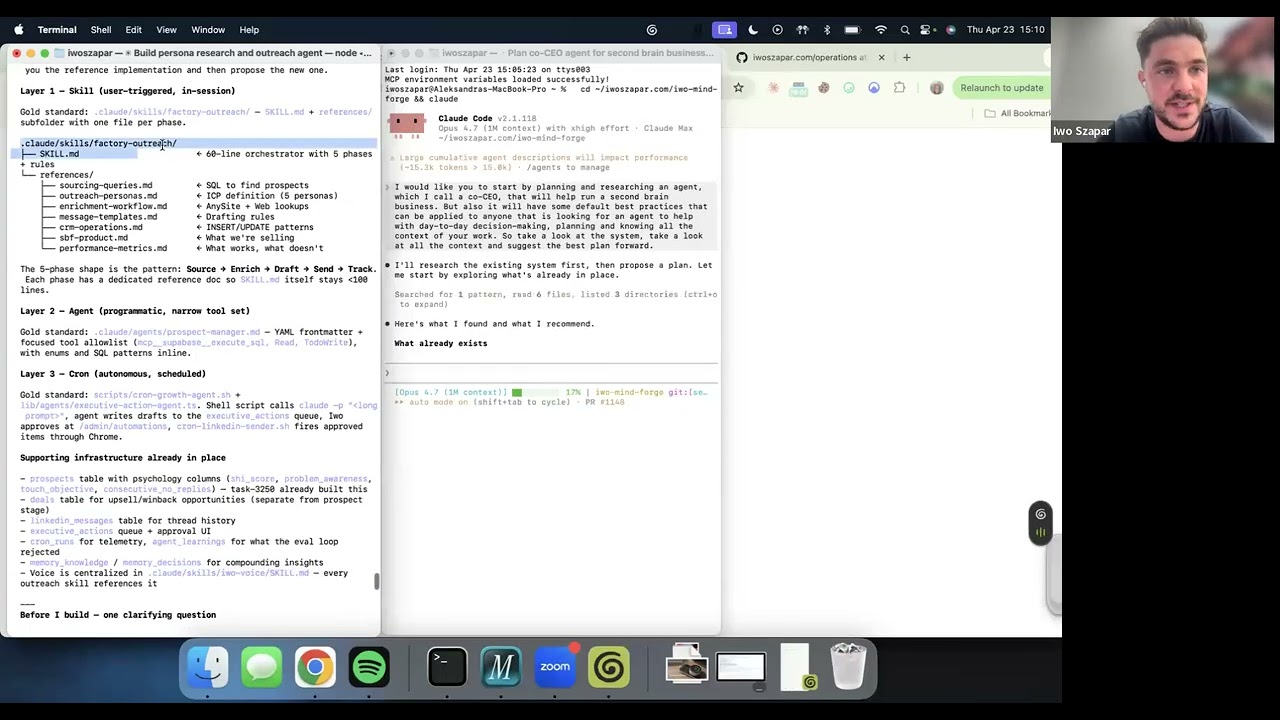The width and height of the screenshot is (1280, 720).
Task: Open Terminal from the Dock
Action: (447, 668)
